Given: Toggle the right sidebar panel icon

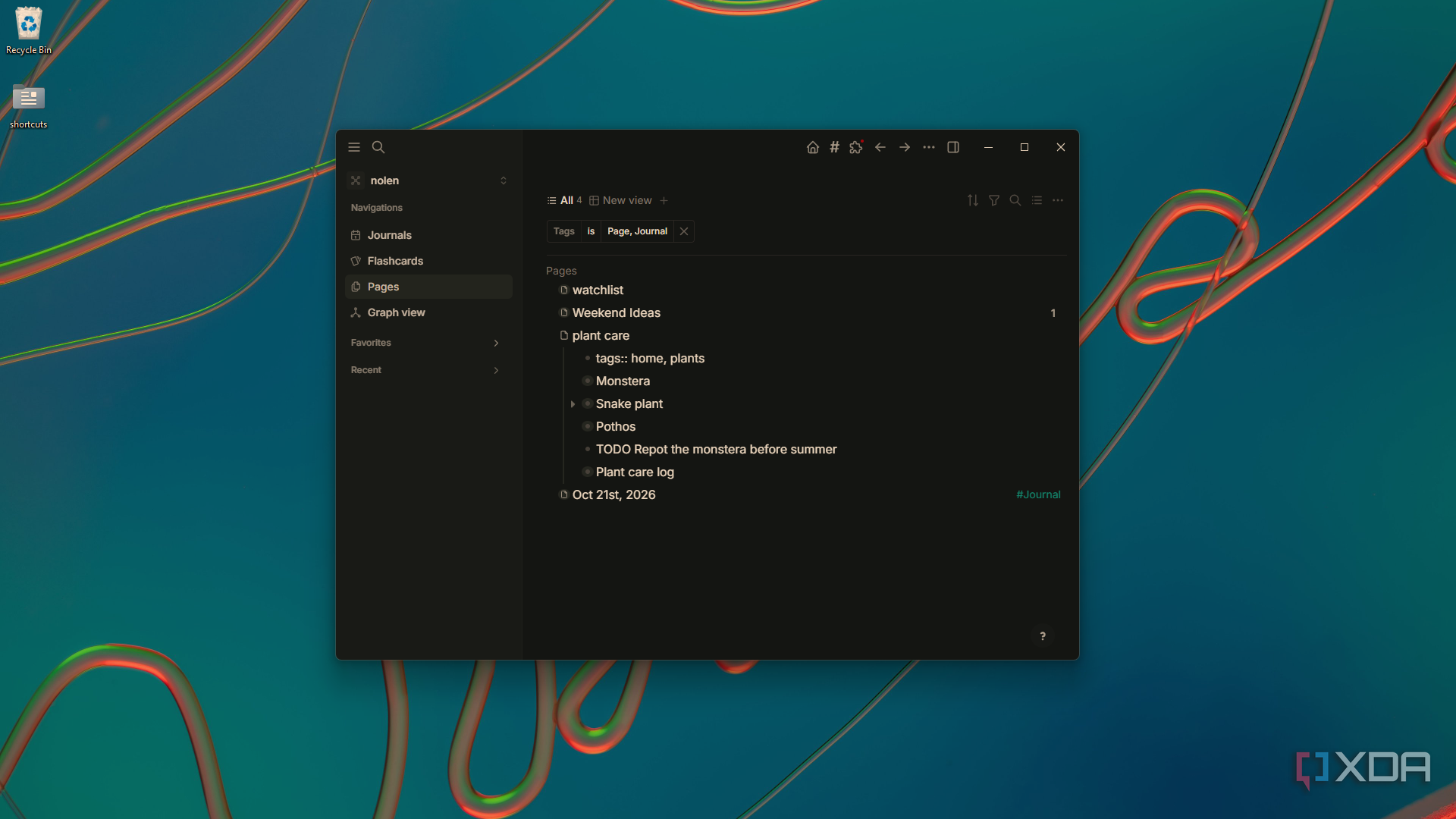Looking at the screenshot, I should [953, 147].
